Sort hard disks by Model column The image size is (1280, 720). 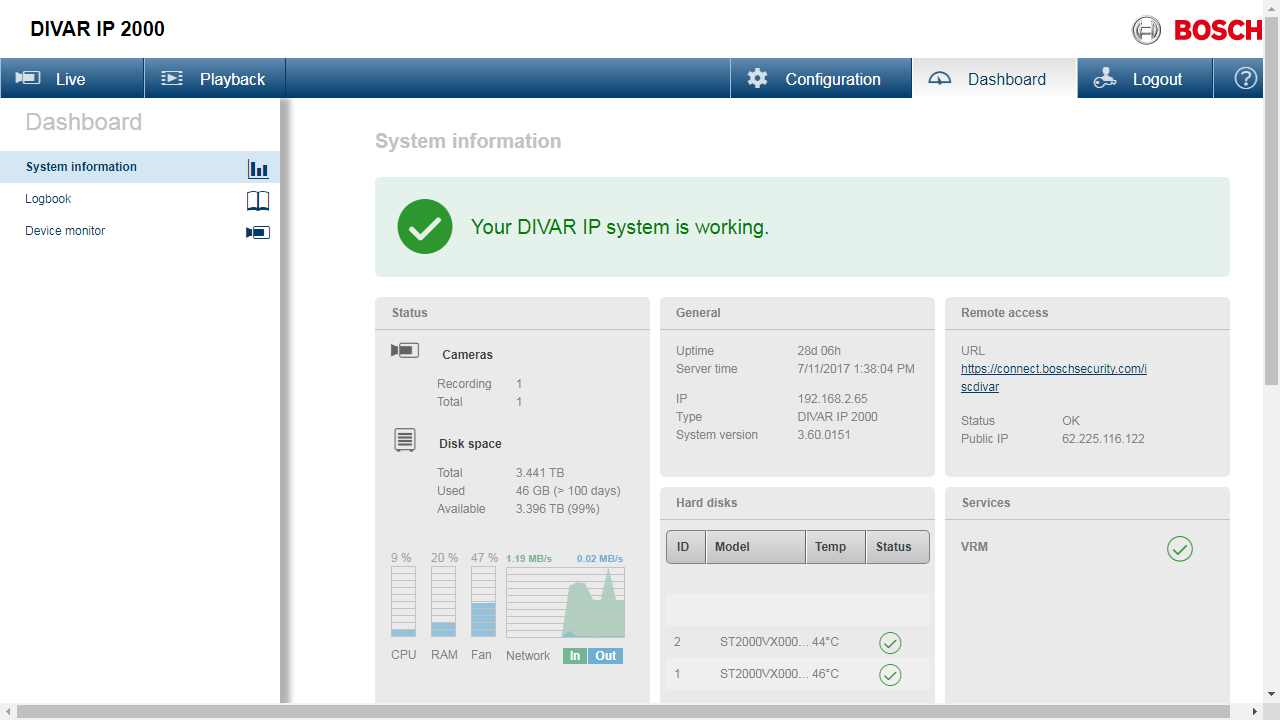pos(755,547)
